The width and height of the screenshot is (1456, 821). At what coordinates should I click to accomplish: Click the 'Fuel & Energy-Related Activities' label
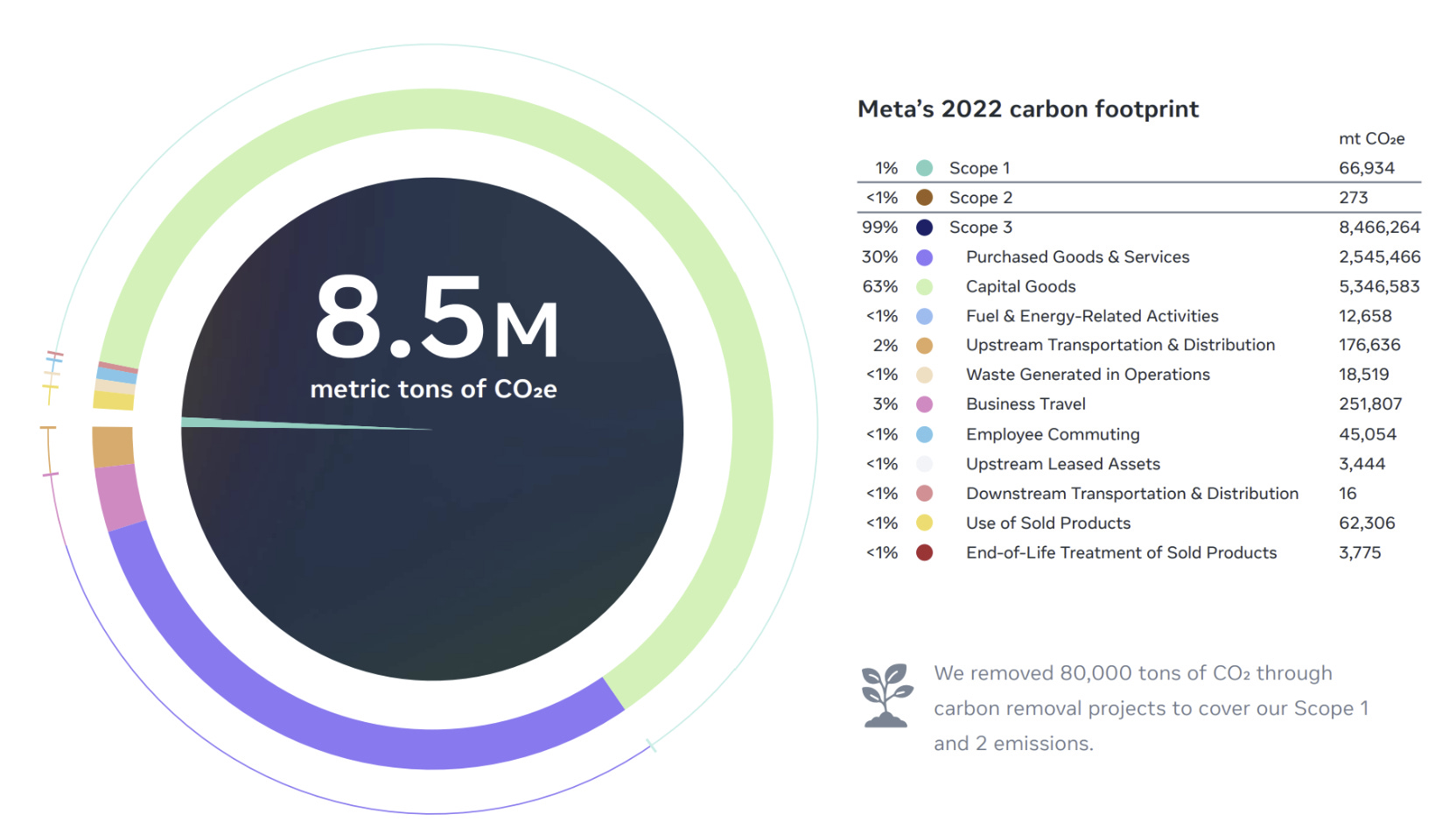click(x=1092, y=316)
